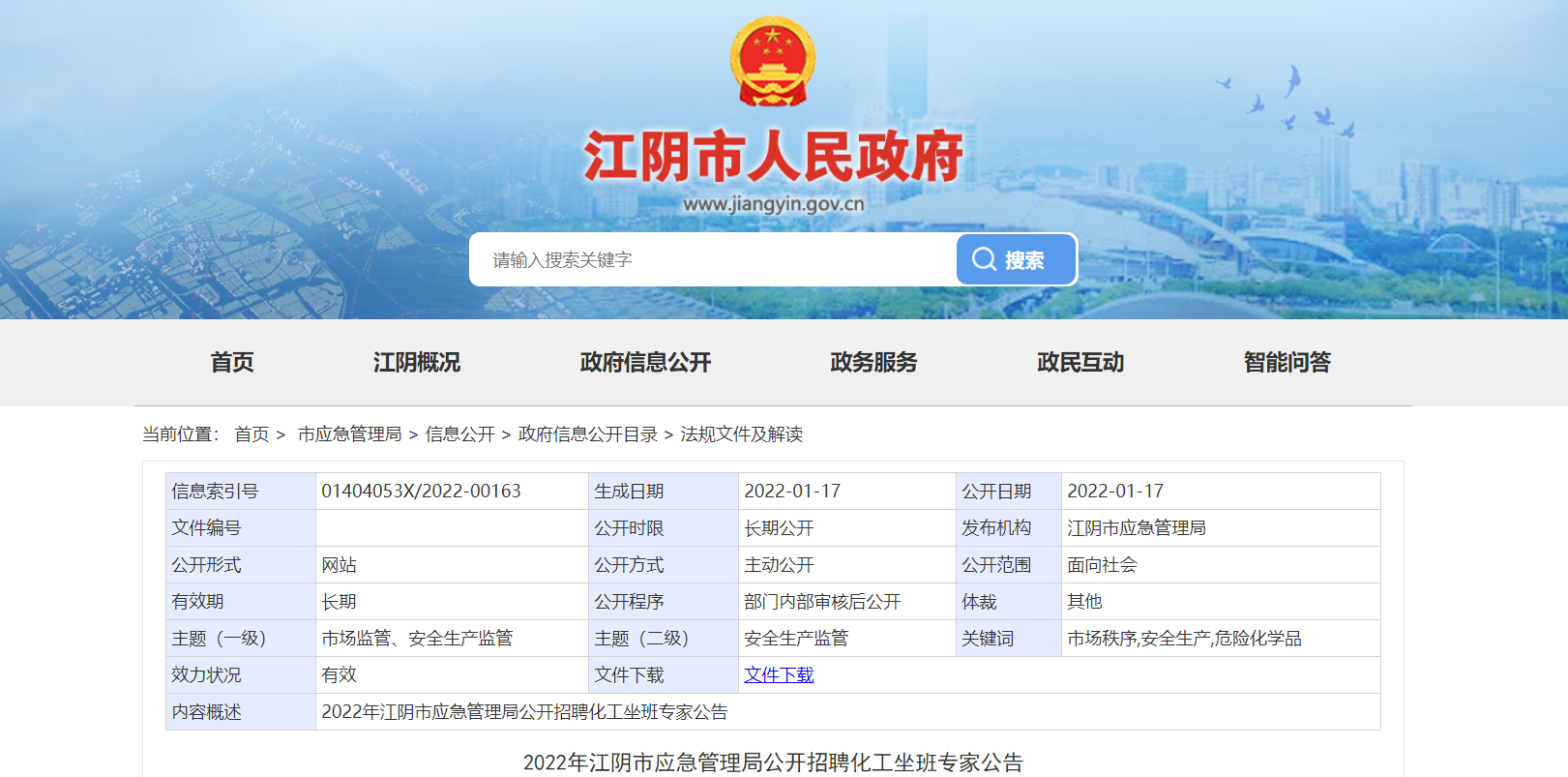Open the 政府信息公开目录 breadcrumb link

pos(587,434)
